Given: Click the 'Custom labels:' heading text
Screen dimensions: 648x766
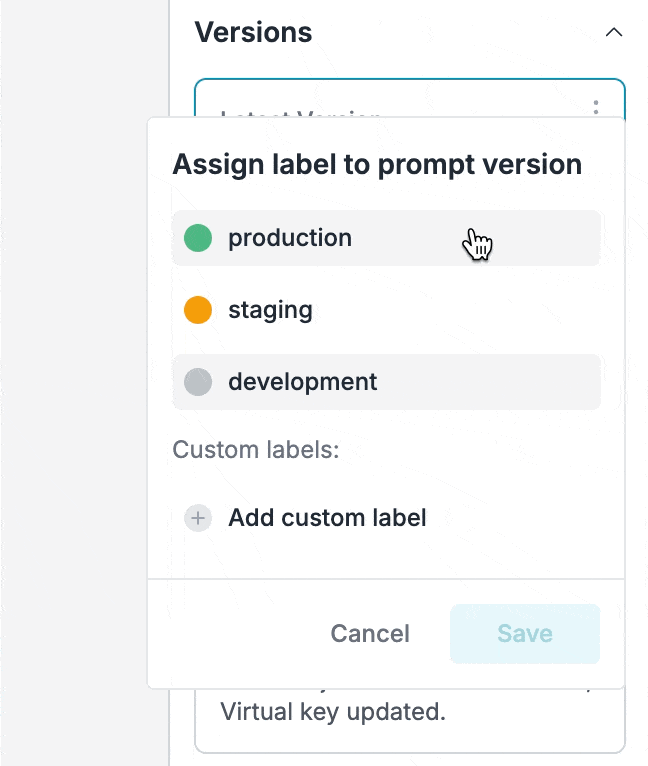Looking at the screenshot, I should [x=256, y=450].
